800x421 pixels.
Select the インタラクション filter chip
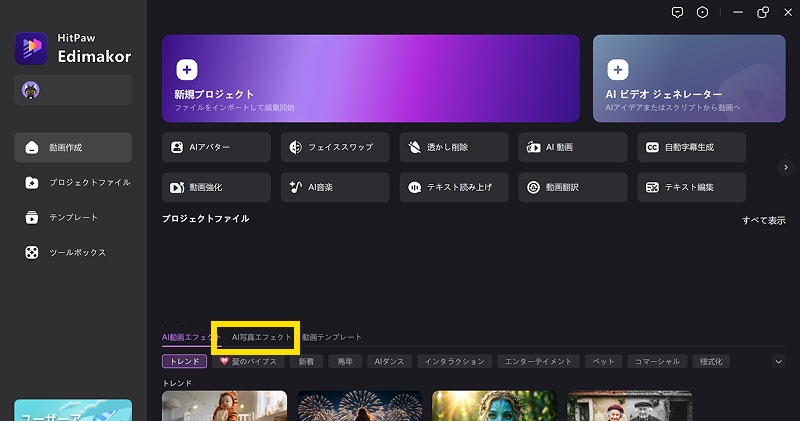pyautogui.click(x=455, y=361)
